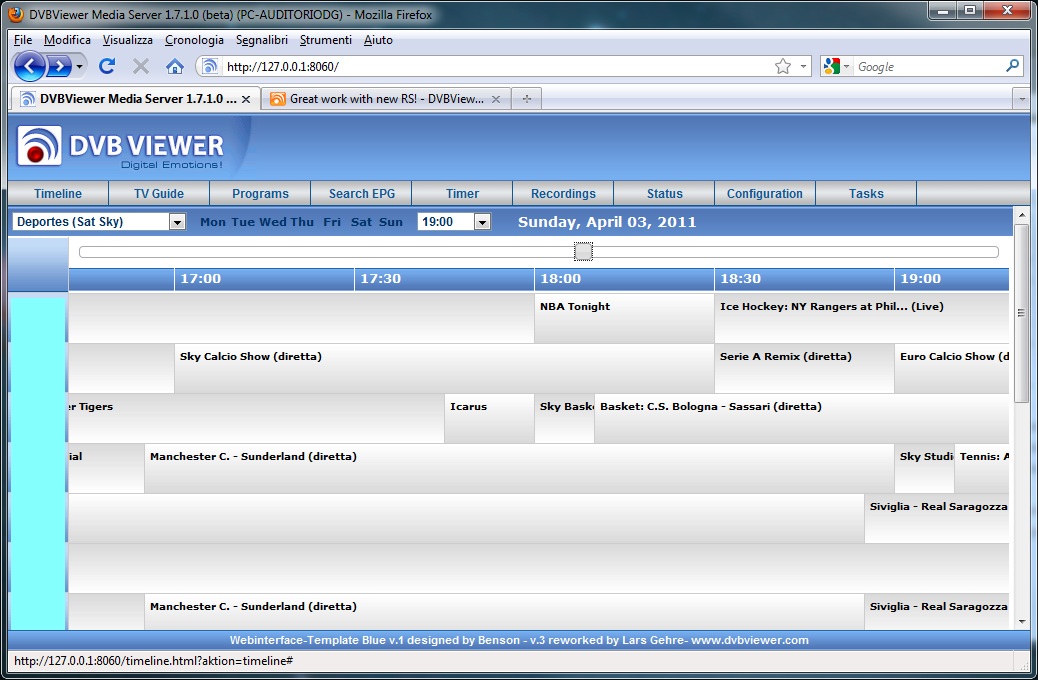The width and height of the screenshot is (1038, 680).
Task: Open a new browser tab
Action: pyautogui.click(x=527, y=99)
